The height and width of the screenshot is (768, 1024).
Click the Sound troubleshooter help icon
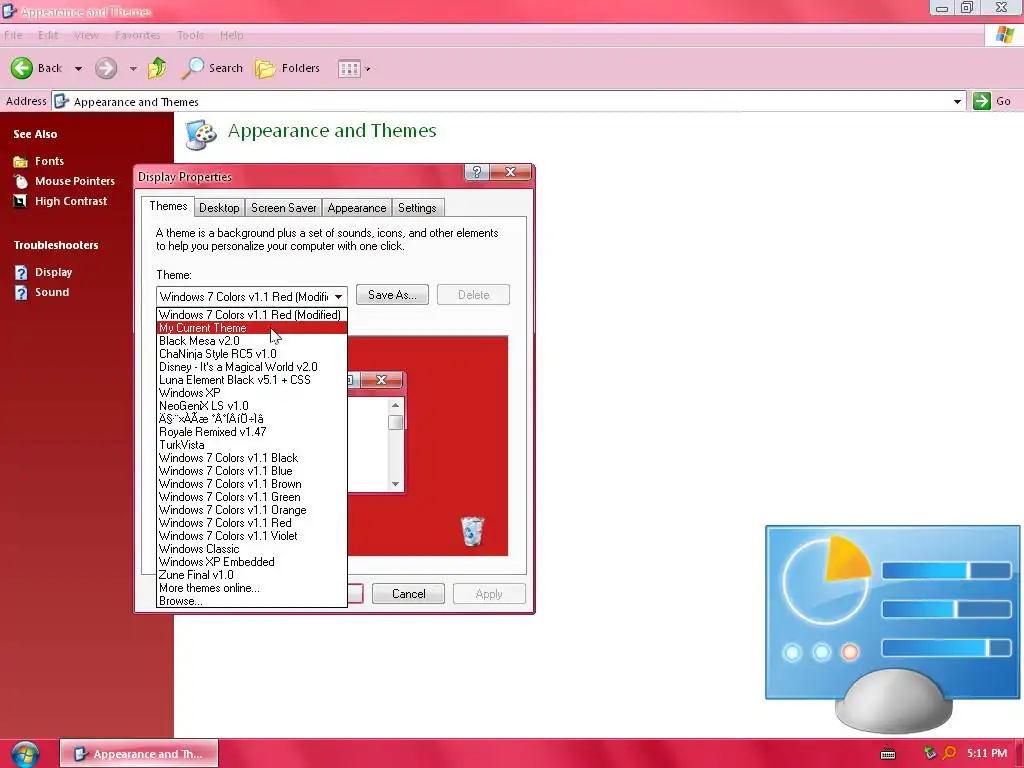click(x=22, y=293)
